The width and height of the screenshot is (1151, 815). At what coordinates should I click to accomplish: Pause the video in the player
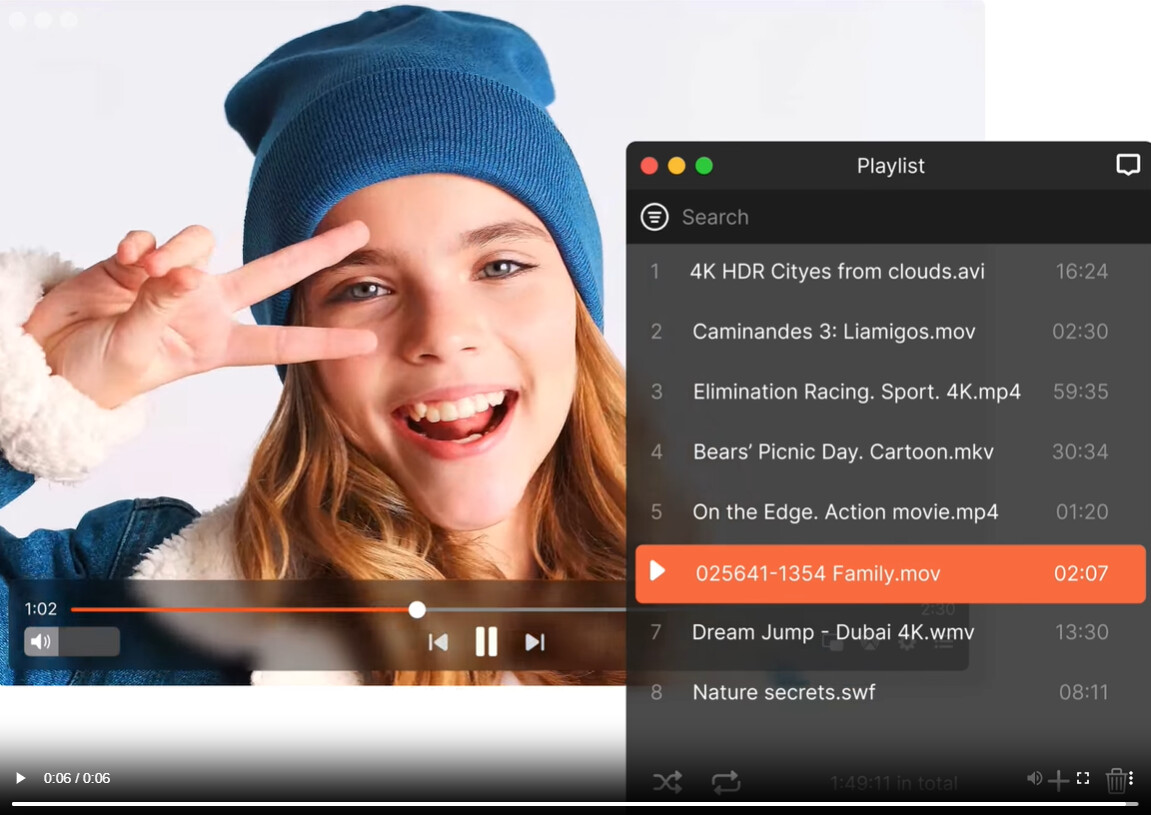tap(486, 642)
